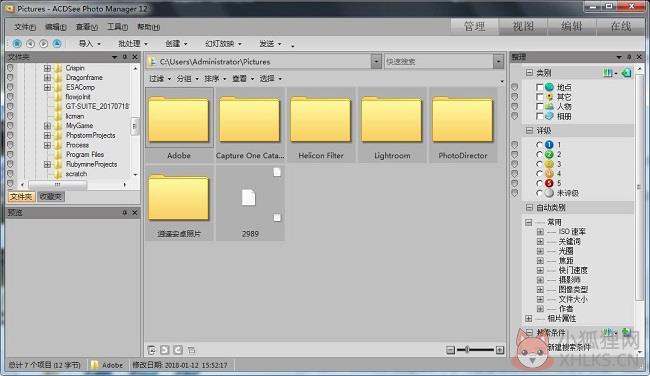Open the 排序 sort dropdown
This screenshot has height=376, width=650.
click(x=215, y=78)
